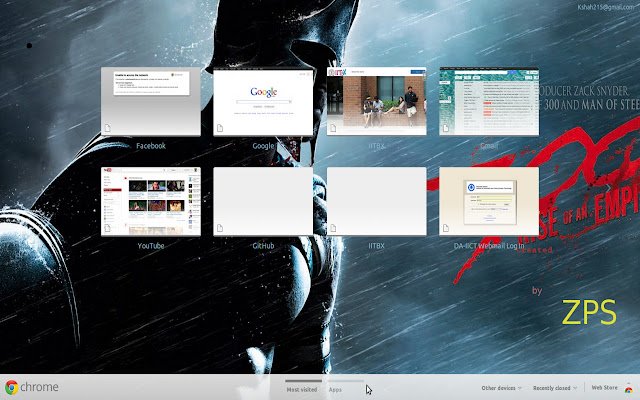
Task: Click the signed-in account email address
Action: 608,7
